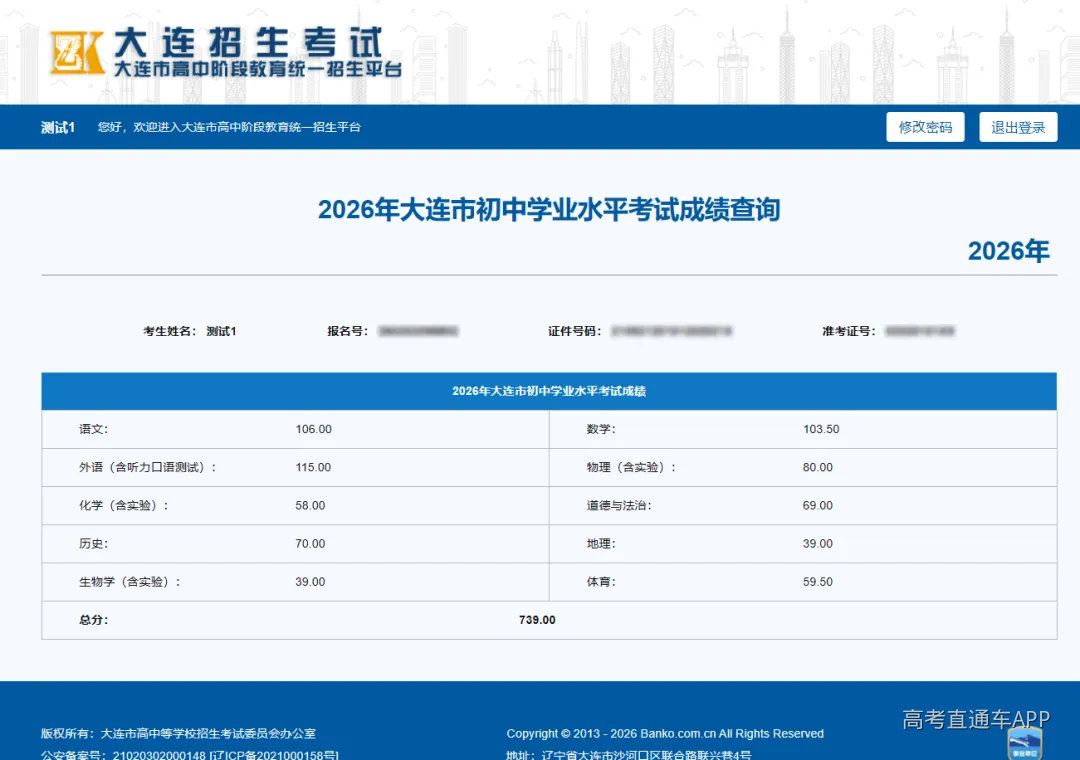Click the 大连招生考试 header title

248,43
